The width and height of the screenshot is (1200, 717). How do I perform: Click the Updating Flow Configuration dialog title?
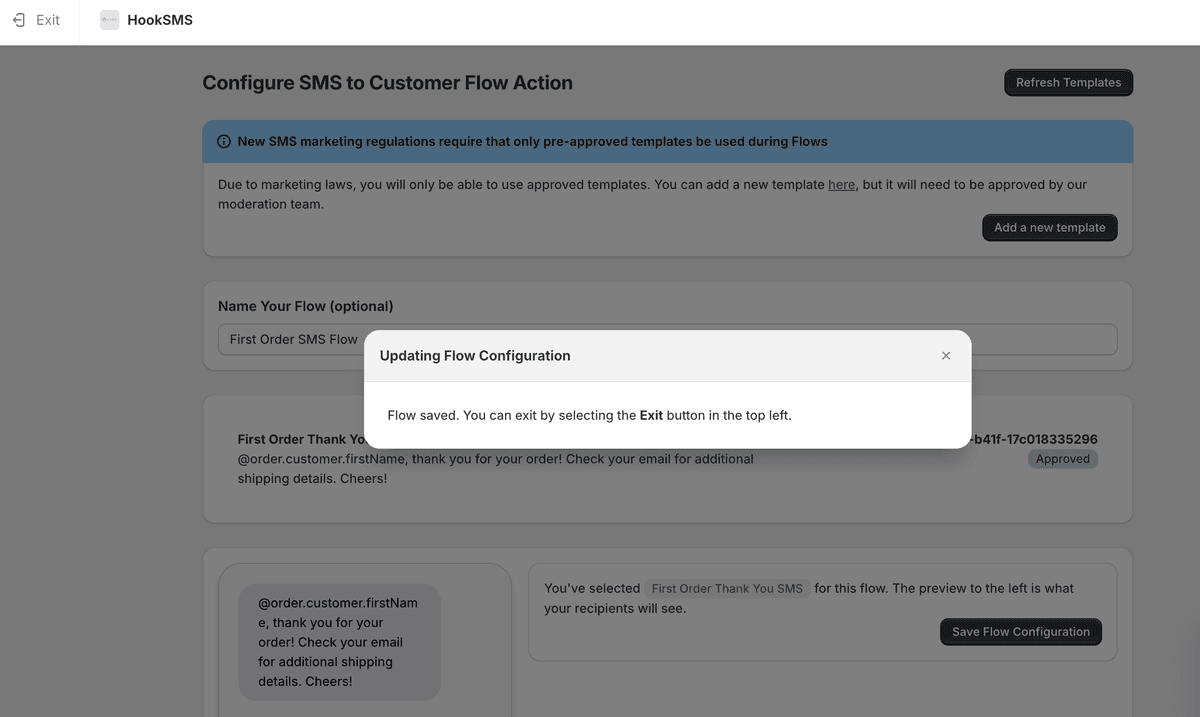pos(475,356)
